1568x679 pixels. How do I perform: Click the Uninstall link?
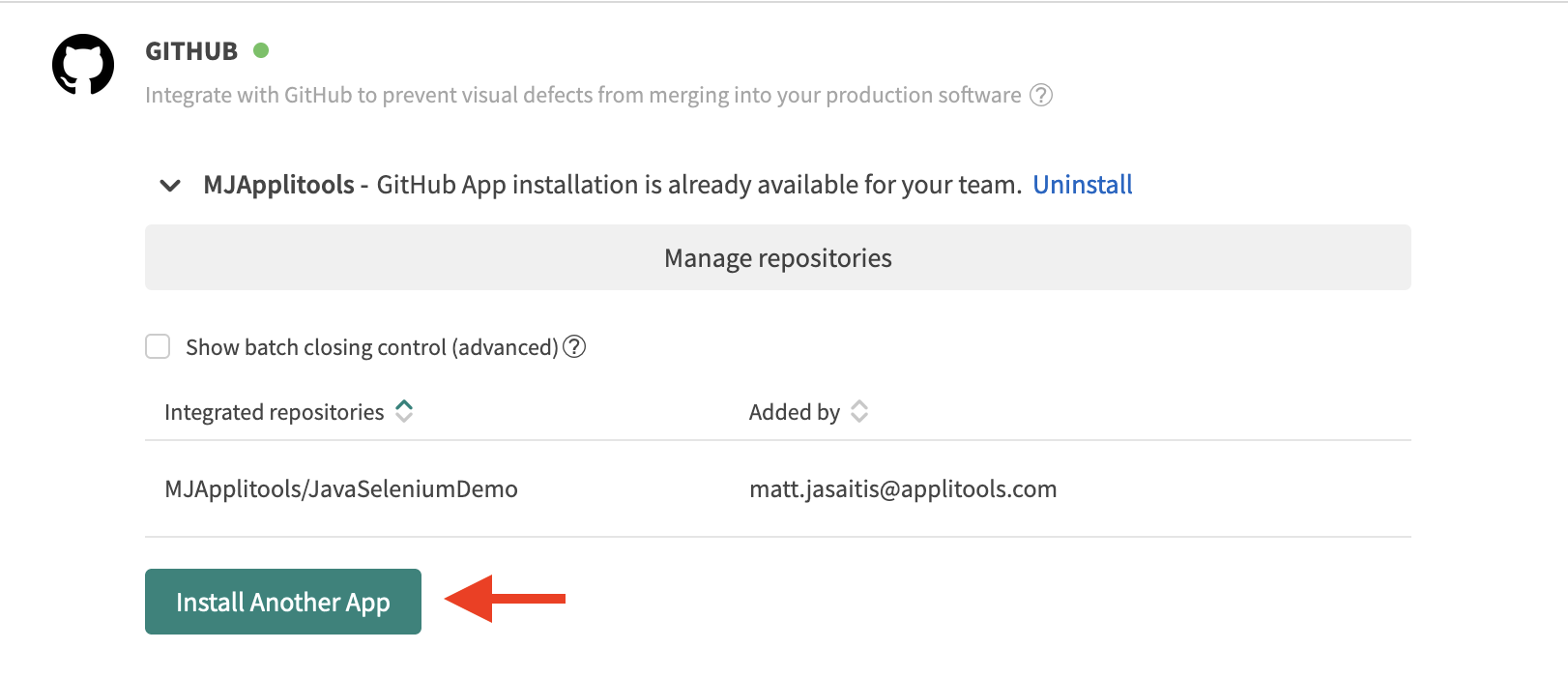1083,185
